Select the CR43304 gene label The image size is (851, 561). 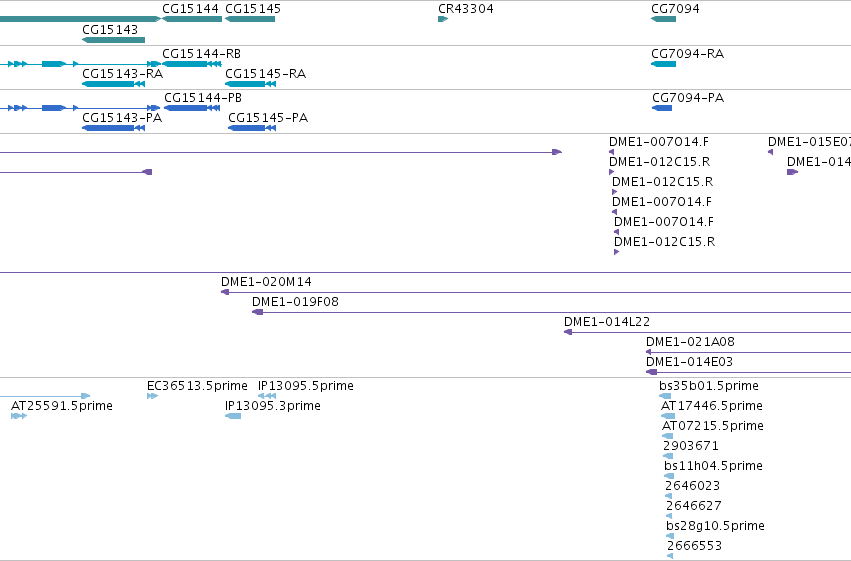point(466,9)
